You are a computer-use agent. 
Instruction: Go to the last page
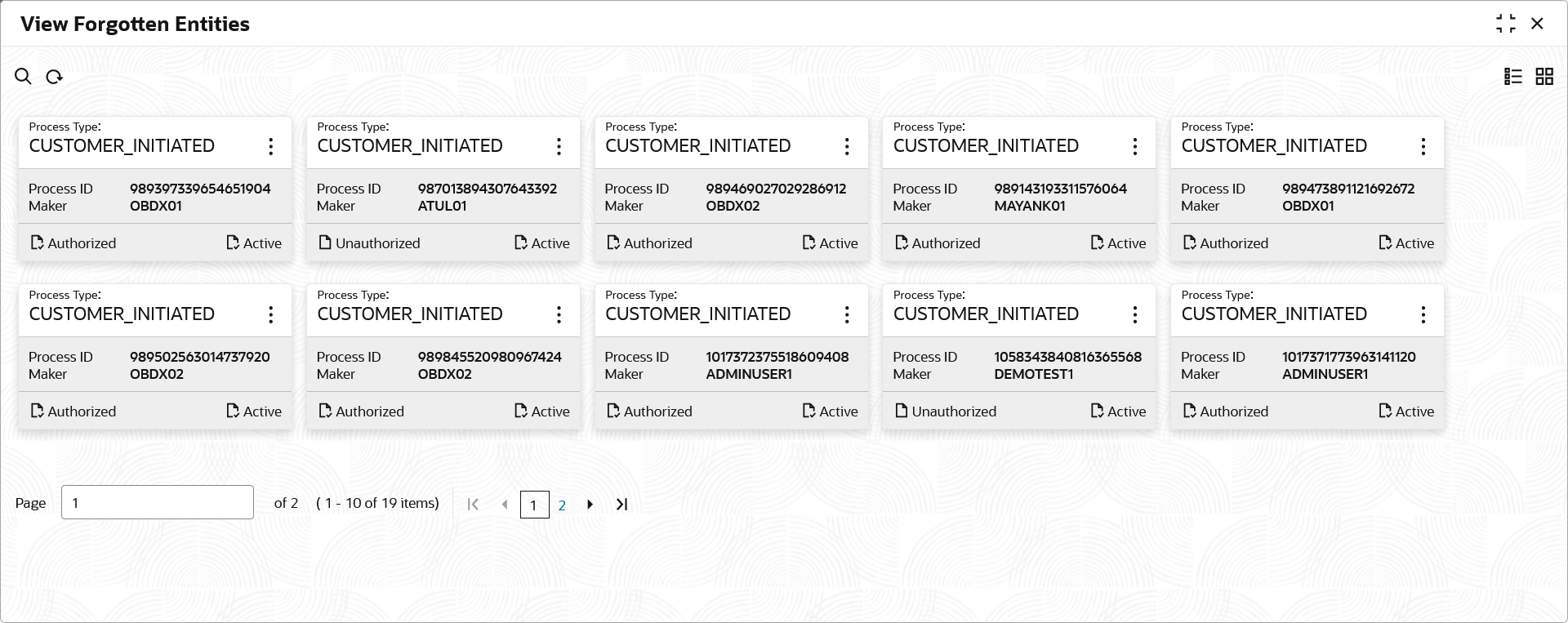[621, 505]
